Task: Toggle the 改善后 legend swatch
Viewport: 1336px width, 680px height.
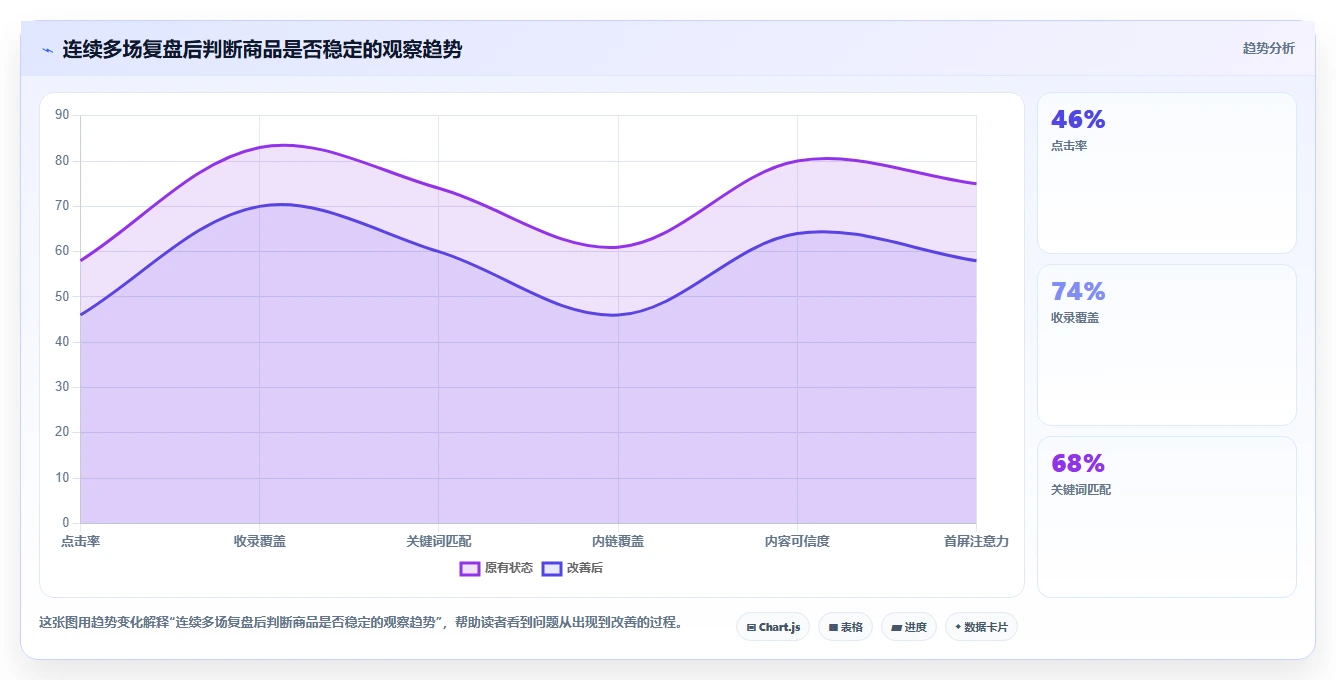Action: click(x=552, y=568)
